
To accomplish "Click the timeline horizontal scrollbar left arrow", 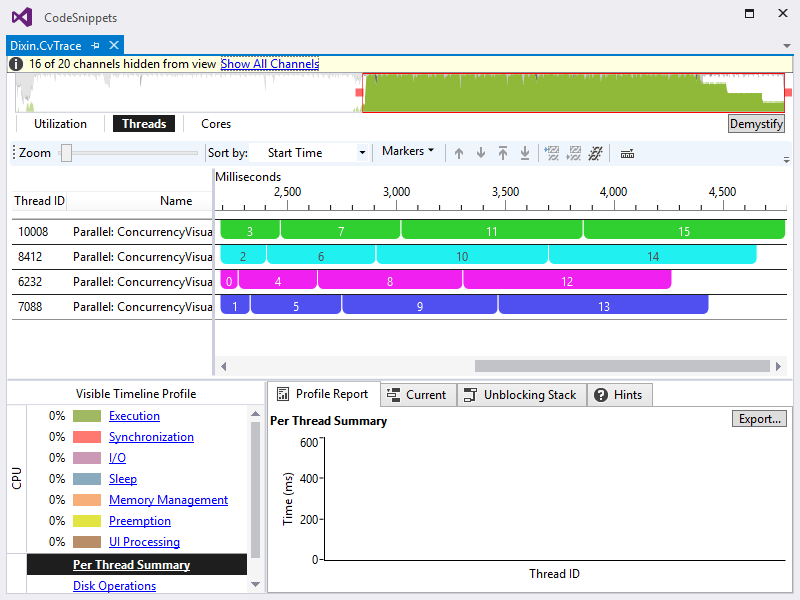I will (x=223, y=366).
